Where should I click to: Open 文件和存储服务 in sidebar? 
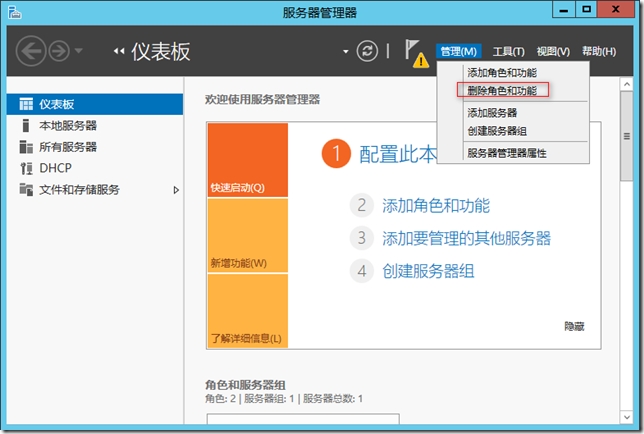point(95,189)
